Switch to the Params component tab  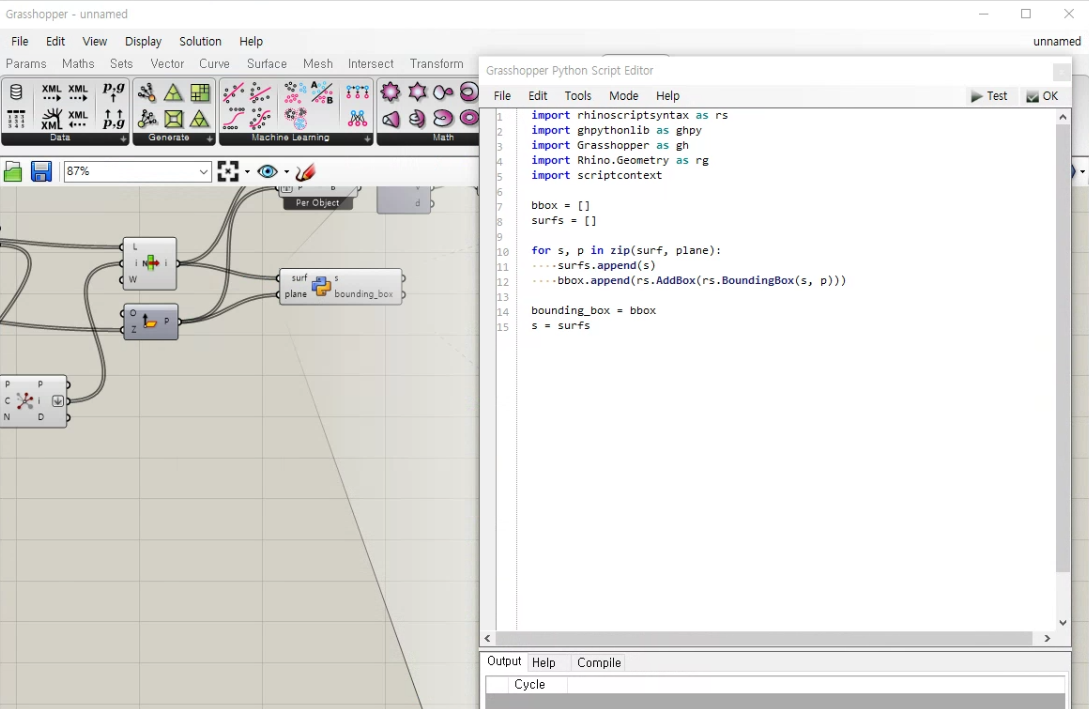[x=26, y=64]
